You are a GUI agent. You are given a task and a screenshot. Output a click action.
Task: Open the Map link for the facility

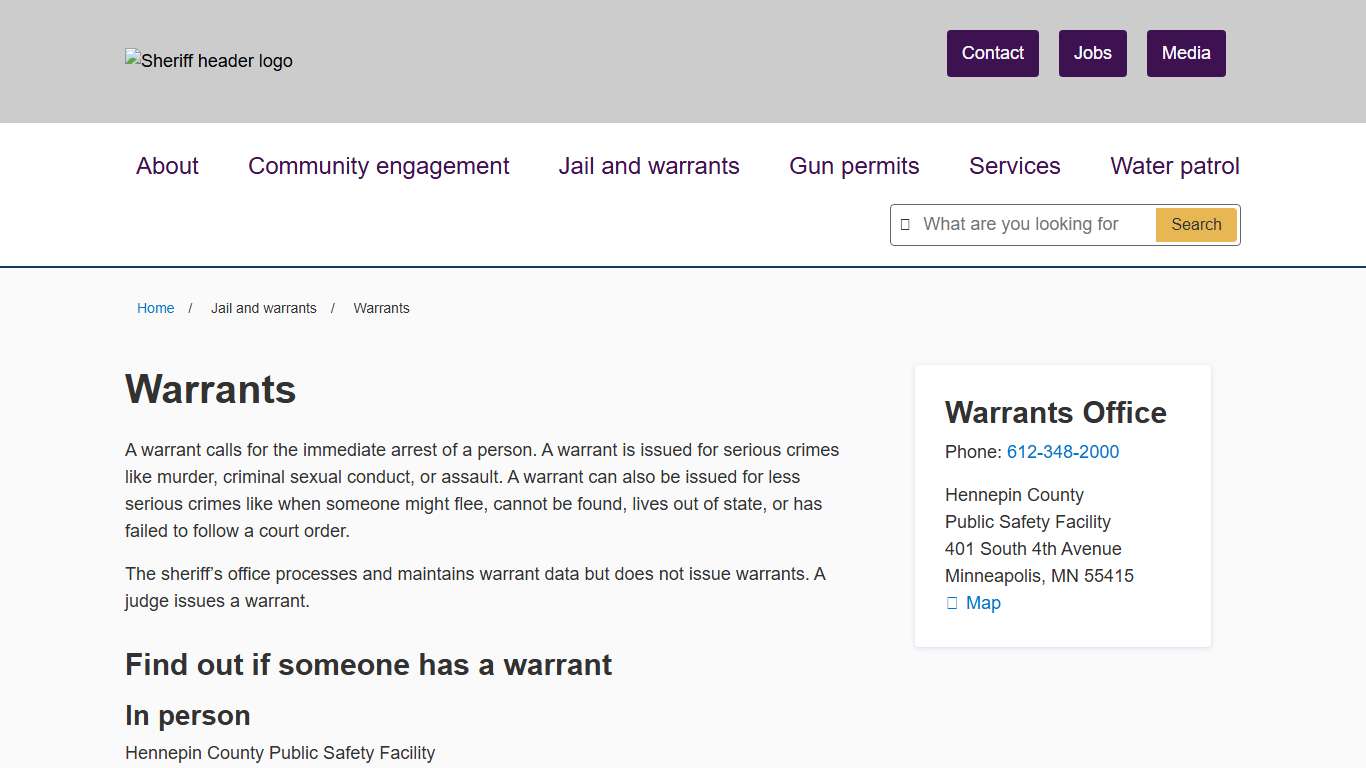(982, 602)
